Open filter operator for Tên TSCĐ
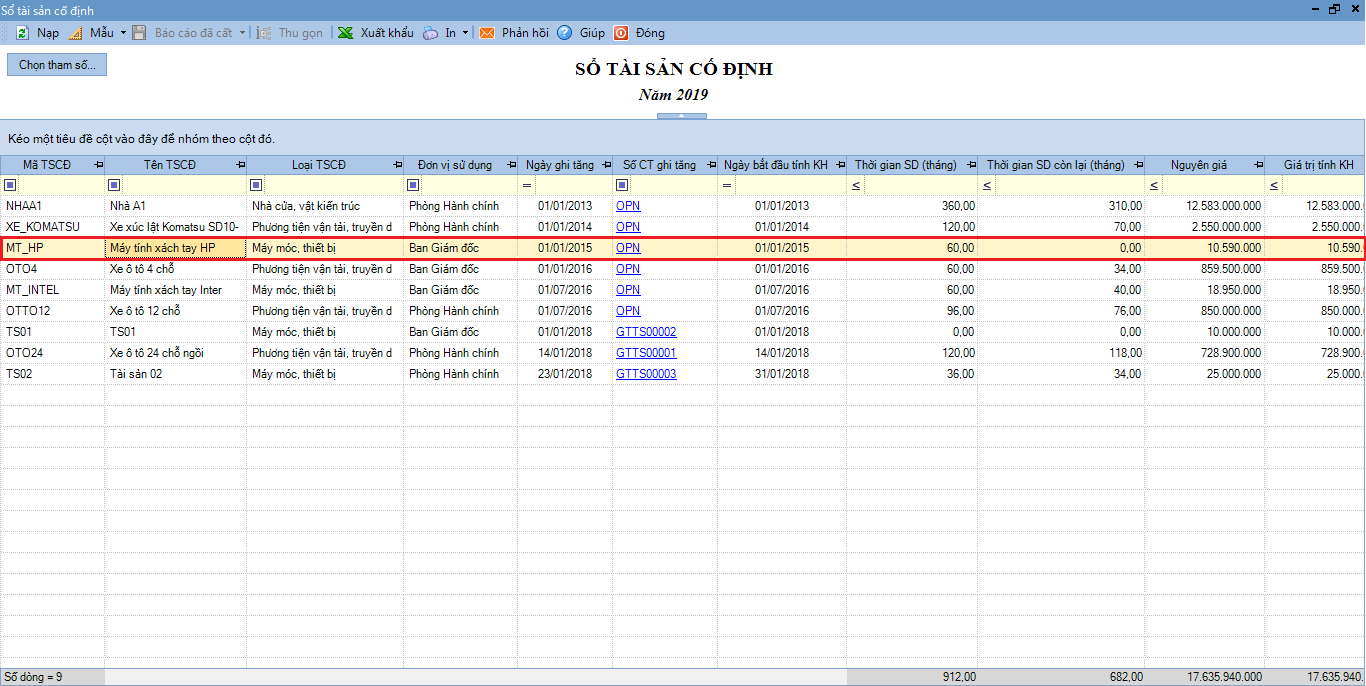Screen dimensions: 1366x686 pyautogui.click(x=114, y=185)
